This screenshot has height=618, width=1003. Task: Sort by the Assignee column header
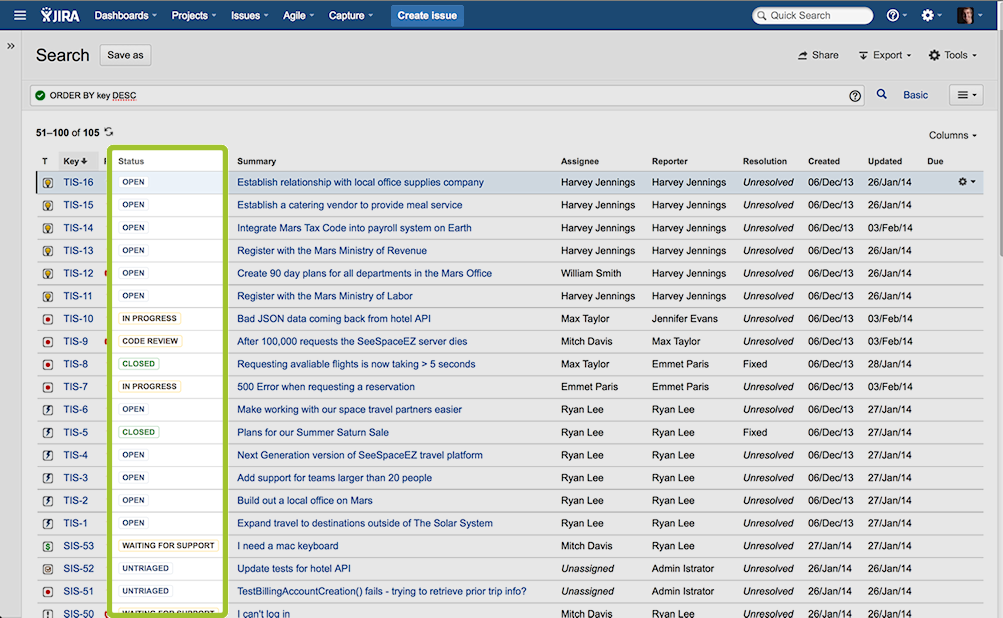(x=580, y=161)
